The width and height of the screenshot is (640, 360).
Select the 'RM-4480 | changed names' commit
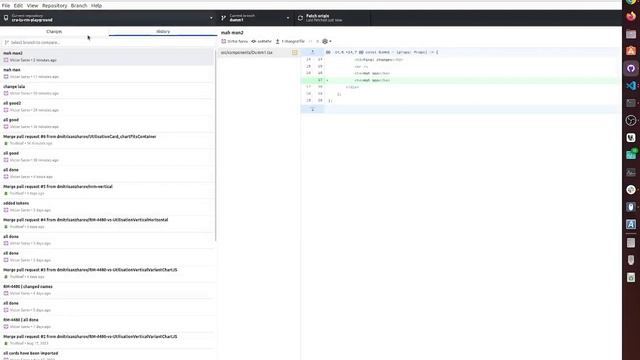click(107, 290)
